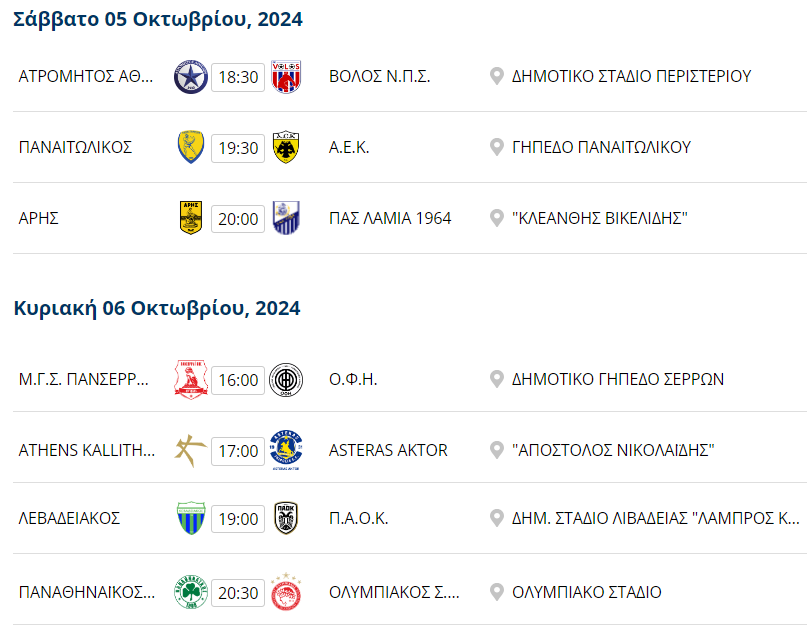Click the Atromitos blue star team logo
Image resolution: width=807 pixels, height=641 pixels.
point(191,77)
